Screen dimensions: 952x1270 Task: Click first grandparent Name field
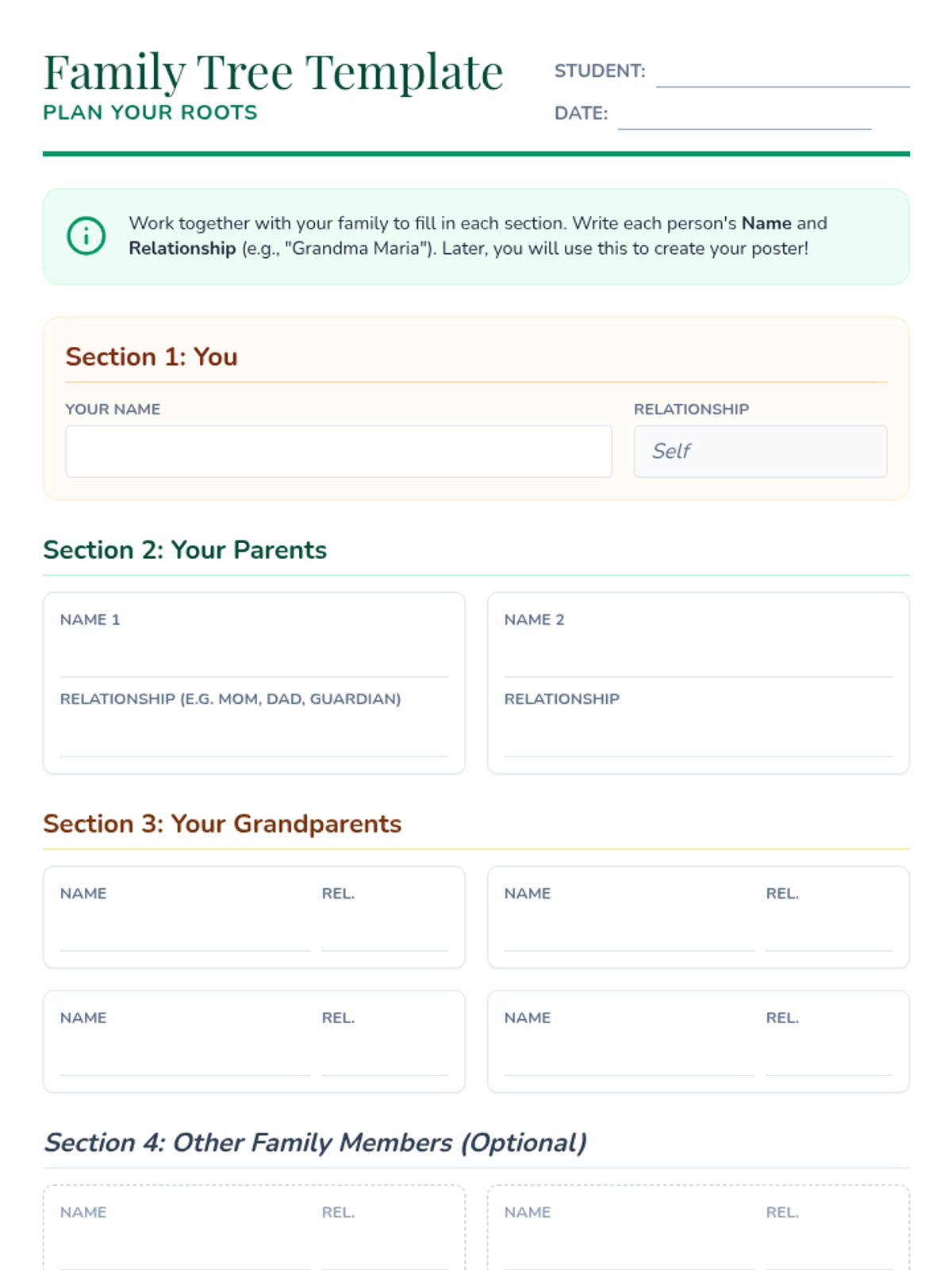(185, 932)
